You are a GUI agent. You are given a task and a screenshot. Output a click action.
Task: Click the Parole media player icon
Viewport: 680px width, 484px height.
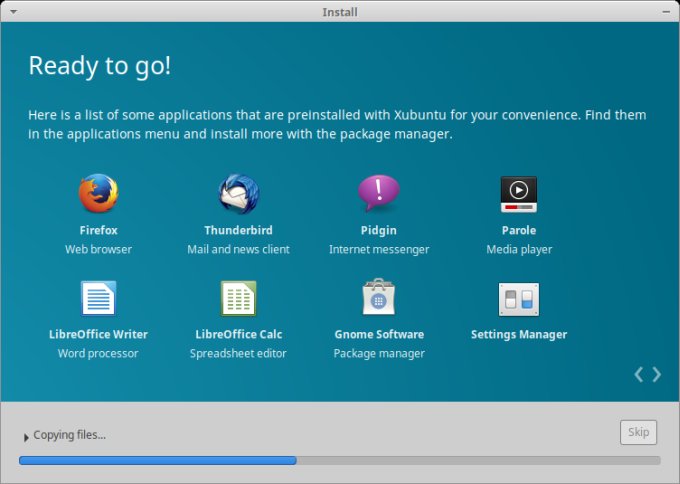pyautogui.click(x=519, y=194)
